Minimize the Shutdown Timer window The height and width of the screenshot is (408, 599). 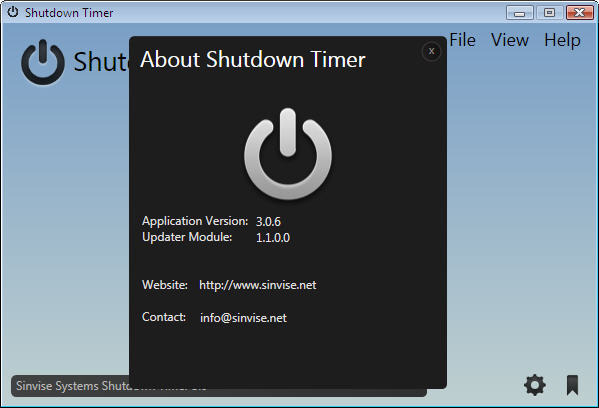(x=519, y=13)
